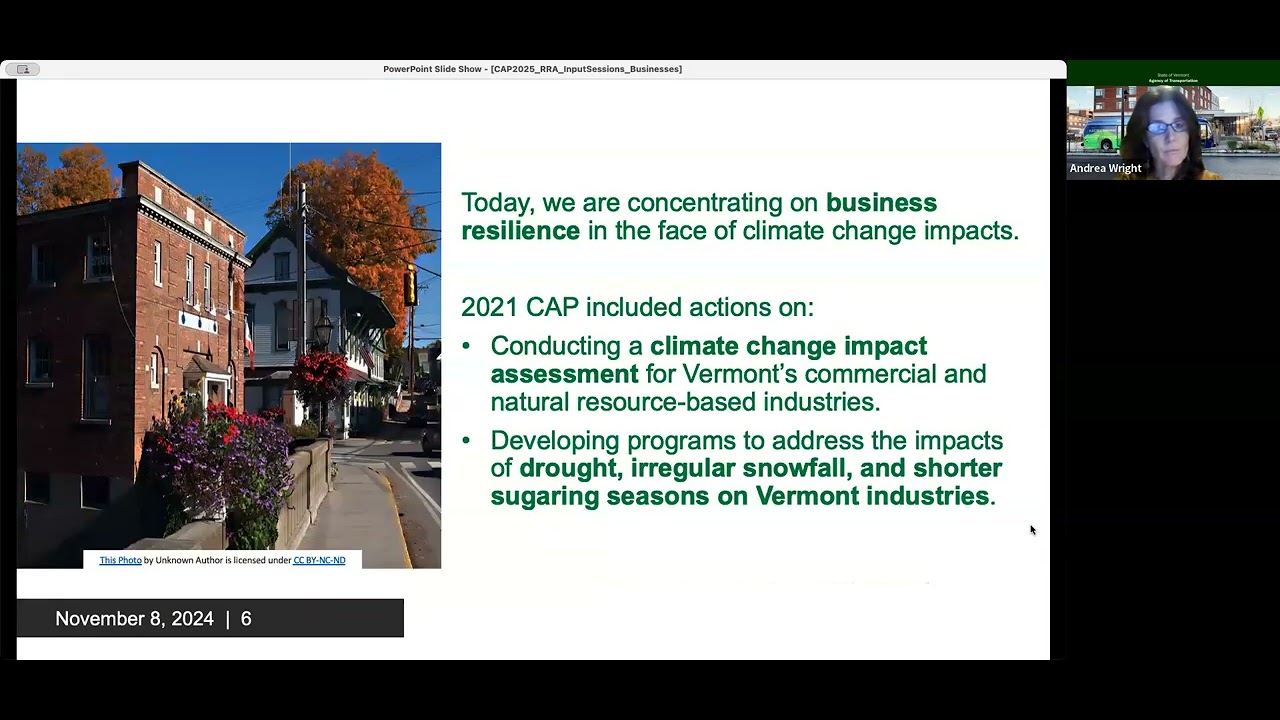1280x720 pixels.
Task: Click the bold words 'business resilience'
Action: click(x=699, y=217)
